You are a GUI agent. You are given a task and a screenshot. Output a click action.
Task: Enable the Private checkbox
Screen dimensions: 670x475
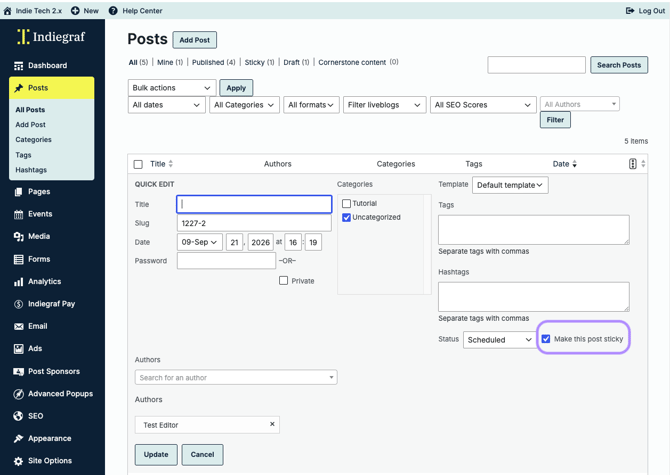click(283, 281)
